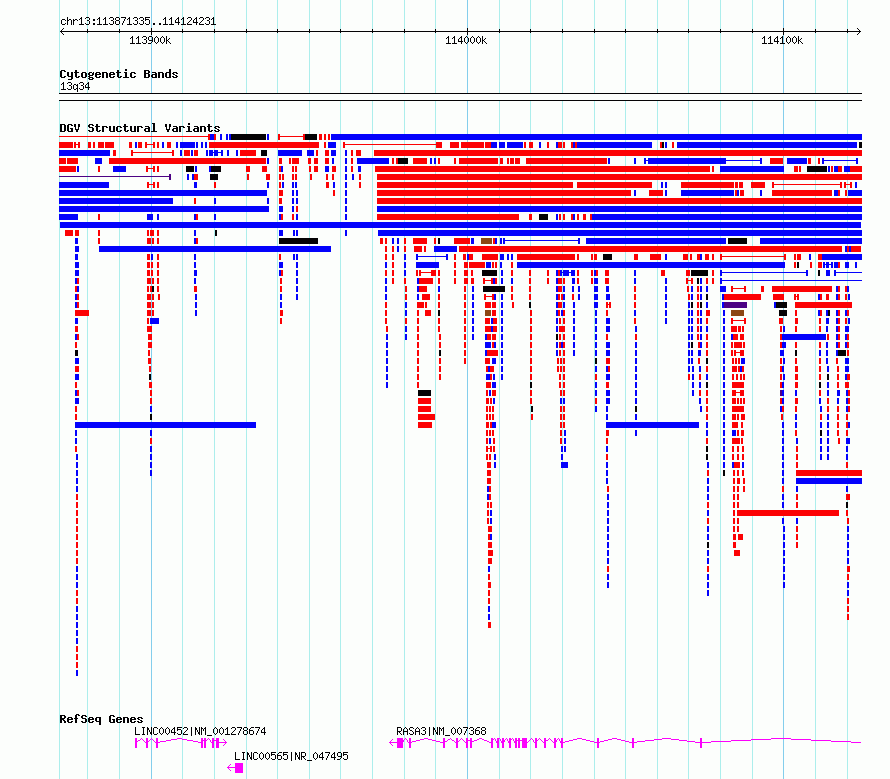Click the 114100k ruler tick label
The image size is (890, 779).
coord(782,40)
